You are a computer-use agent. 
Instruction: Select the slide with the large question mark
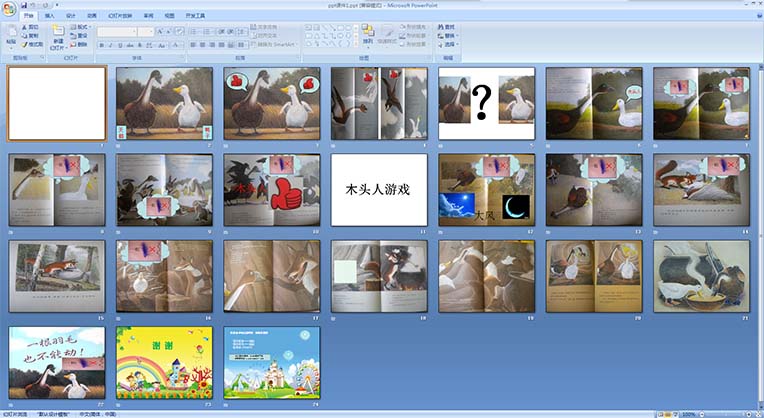(x=487, y=103)
